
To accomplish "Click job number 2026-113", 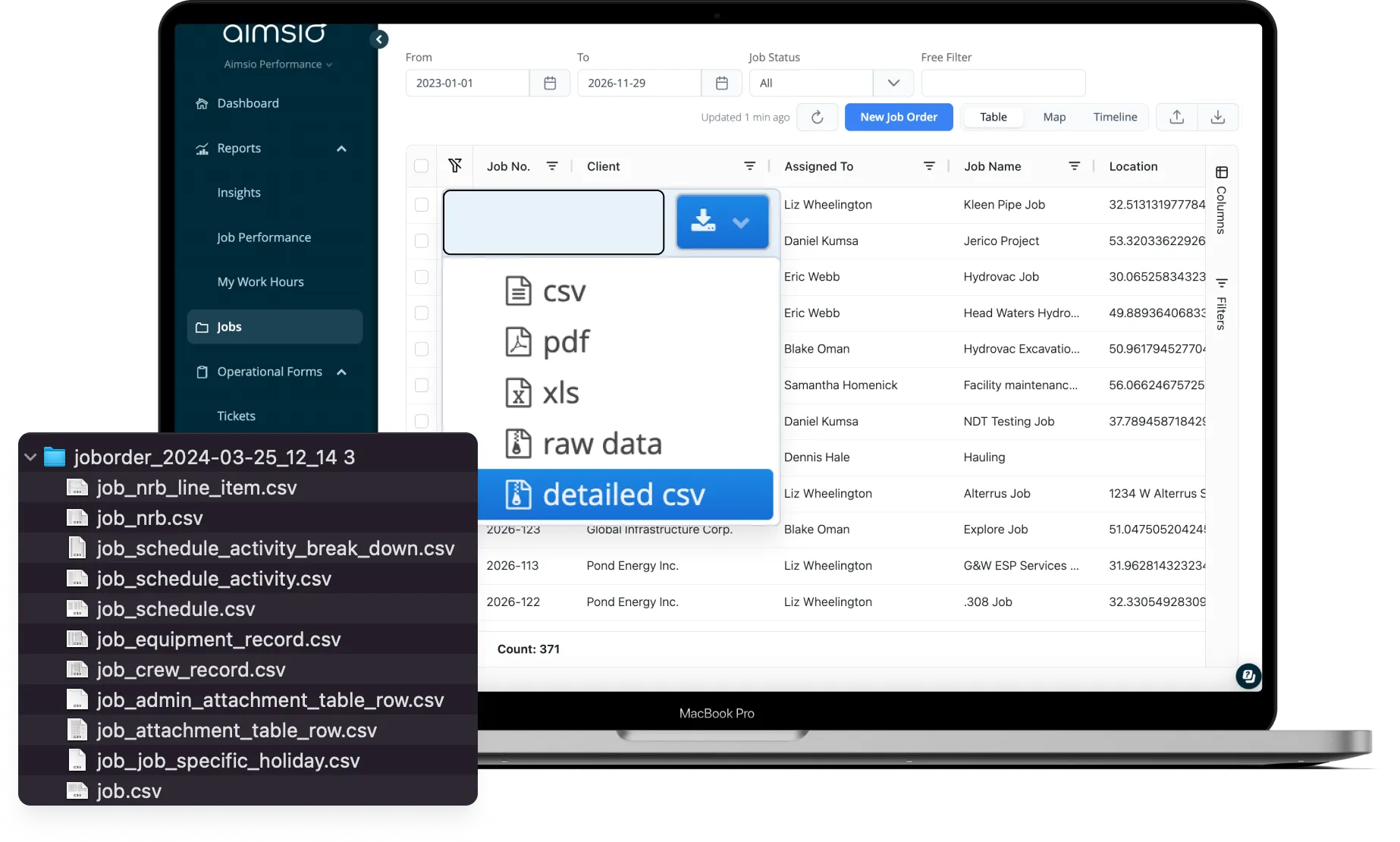I will tap(512, 565).
